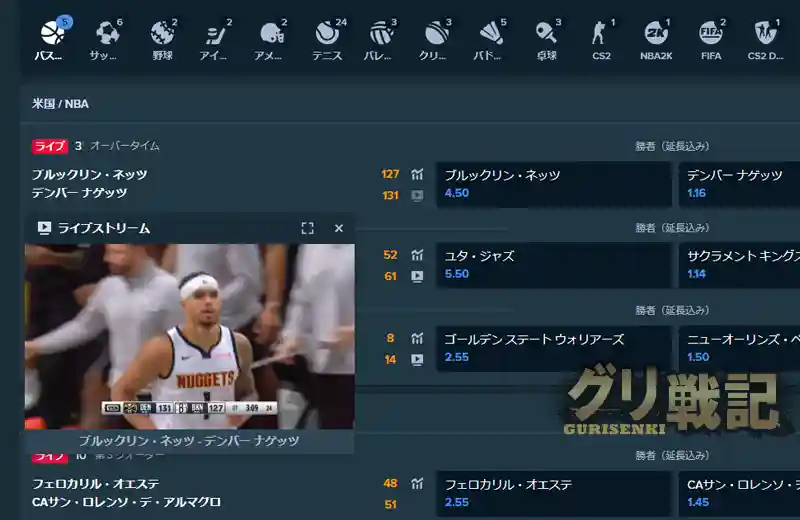800x520 pixels.
Task: Choose the CS2 esports icon
Action: tap(600, 39)
